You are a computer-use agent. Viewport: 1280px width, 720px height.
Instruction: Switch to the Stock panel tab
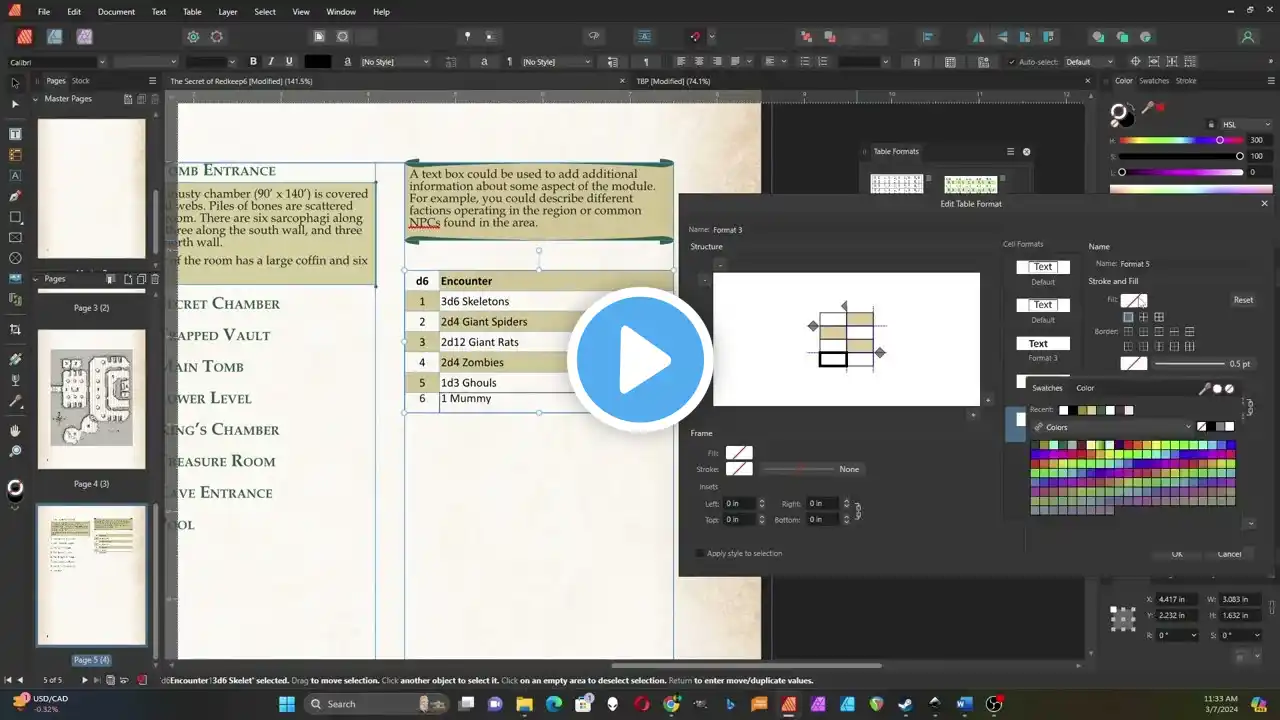[80, 81]
